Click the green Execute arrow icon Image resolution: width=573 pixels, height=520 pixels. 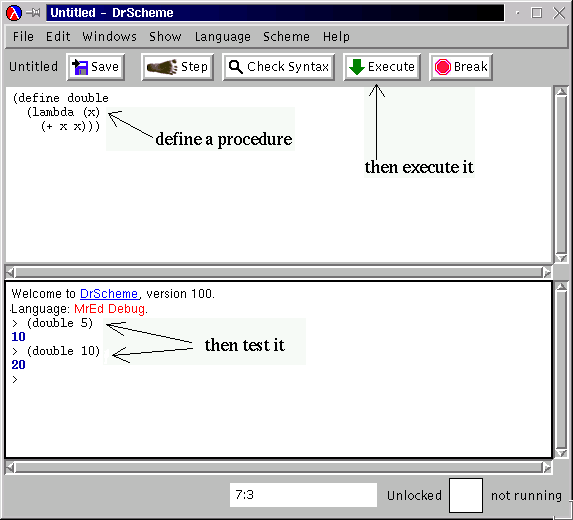[357, 67]
